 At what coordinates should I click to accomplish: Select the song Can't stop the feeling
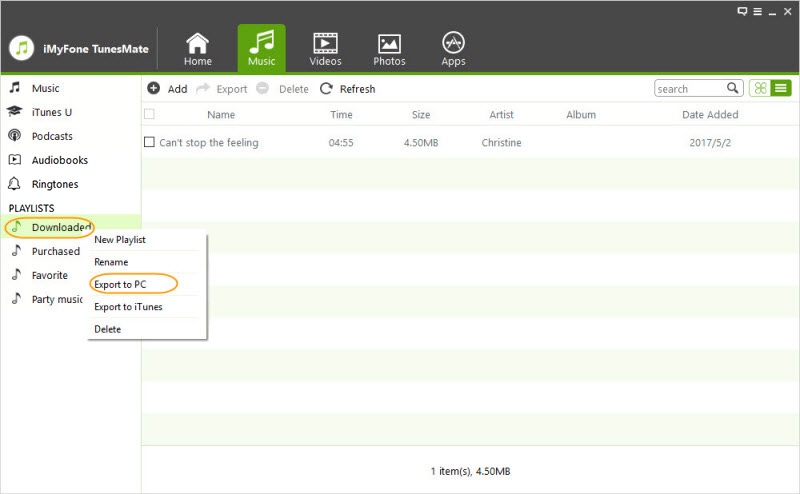click(209, 142)
